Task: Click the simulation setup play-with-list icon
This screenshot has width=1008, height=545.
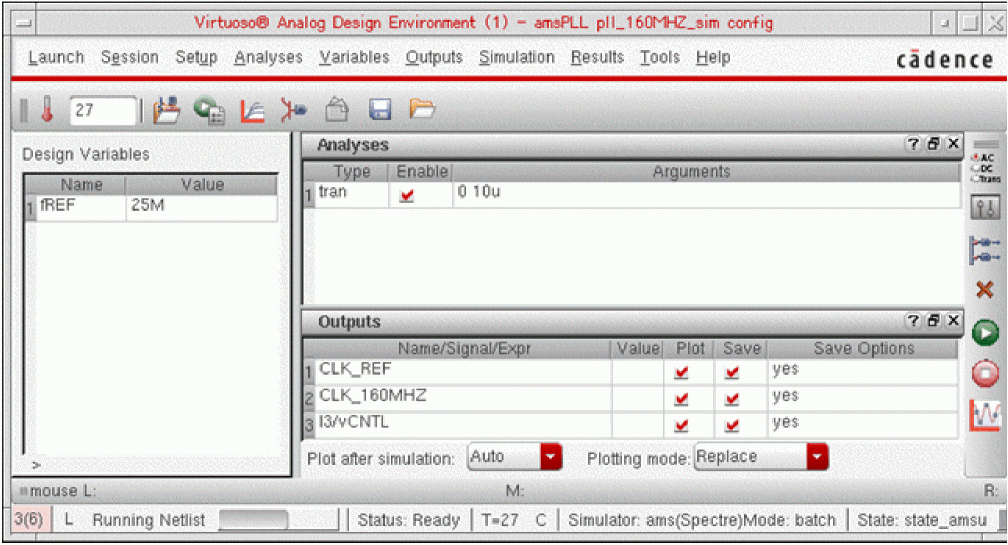Action: pos(209,111)
